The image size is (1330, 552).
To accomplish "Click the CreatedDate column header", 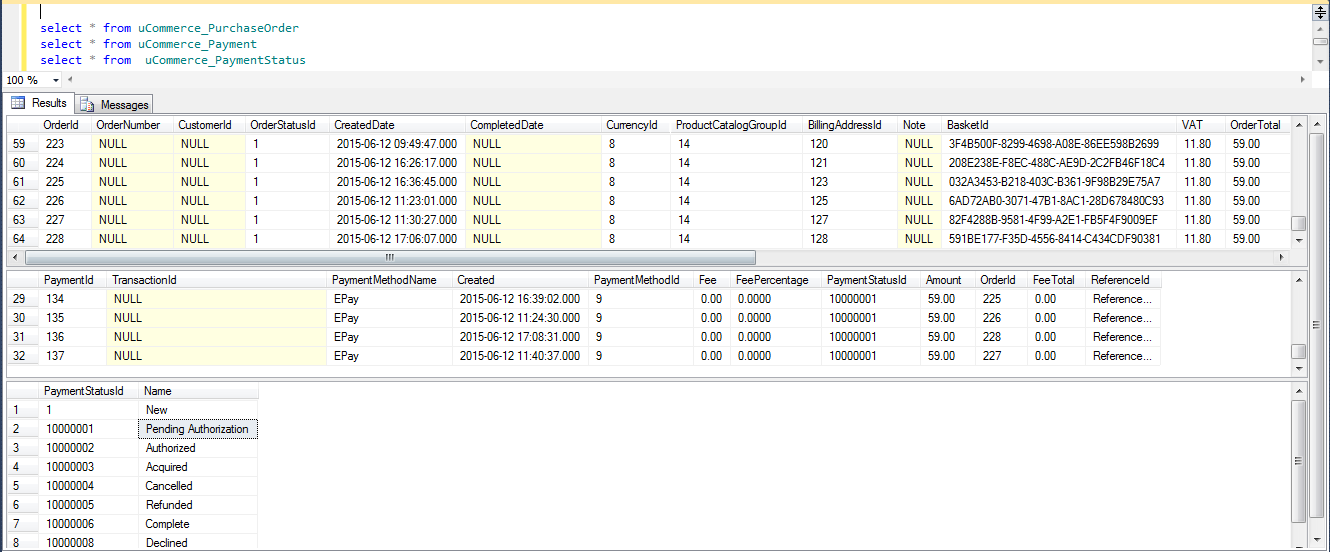I will [x=398, y=125].
